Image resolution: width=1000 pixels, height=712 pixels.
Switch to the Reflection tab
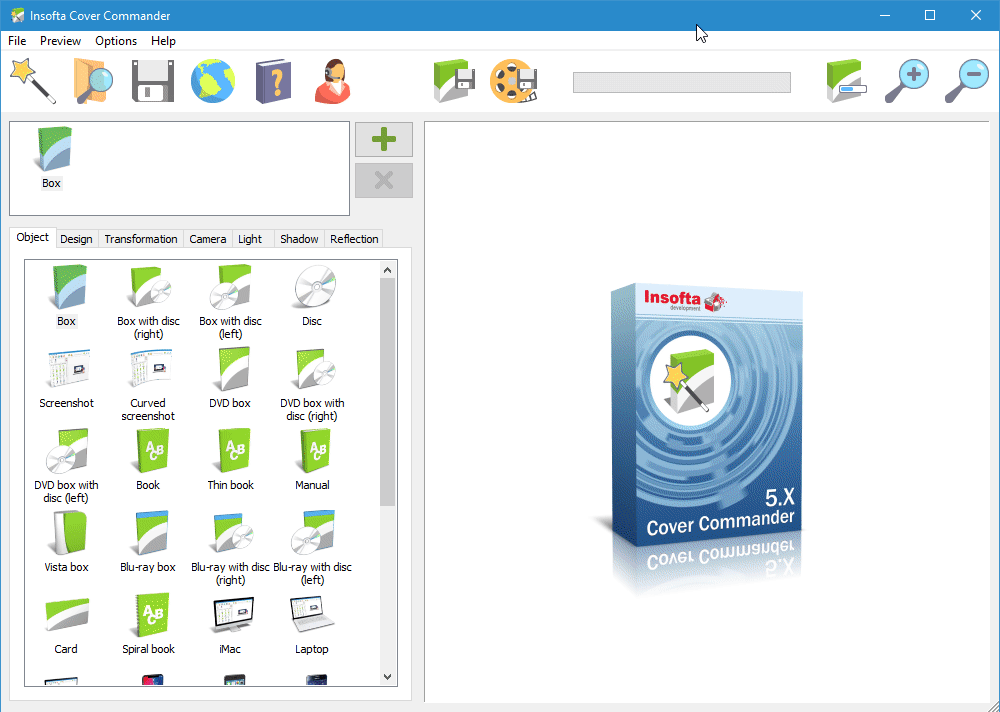click(354, 239)
